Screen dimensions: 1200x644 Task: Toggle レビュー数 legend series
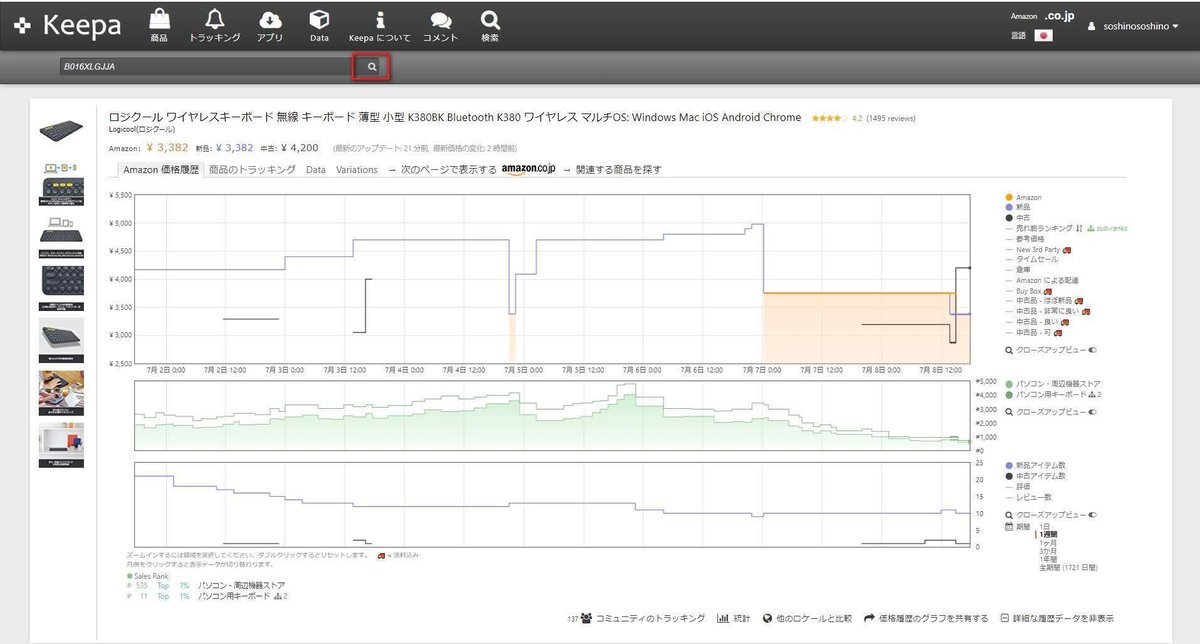point(1028,497)
